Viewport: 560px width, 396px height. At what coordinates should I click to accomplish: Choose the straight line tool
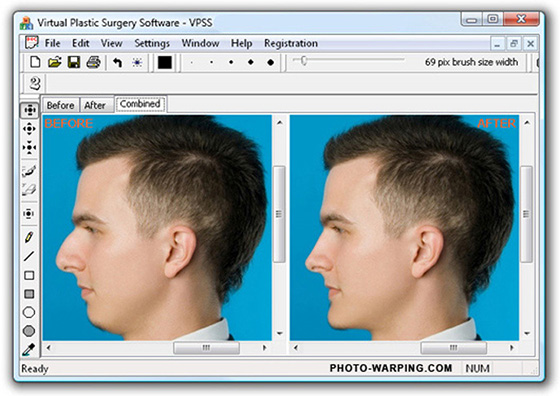click(x=29, y=256)
